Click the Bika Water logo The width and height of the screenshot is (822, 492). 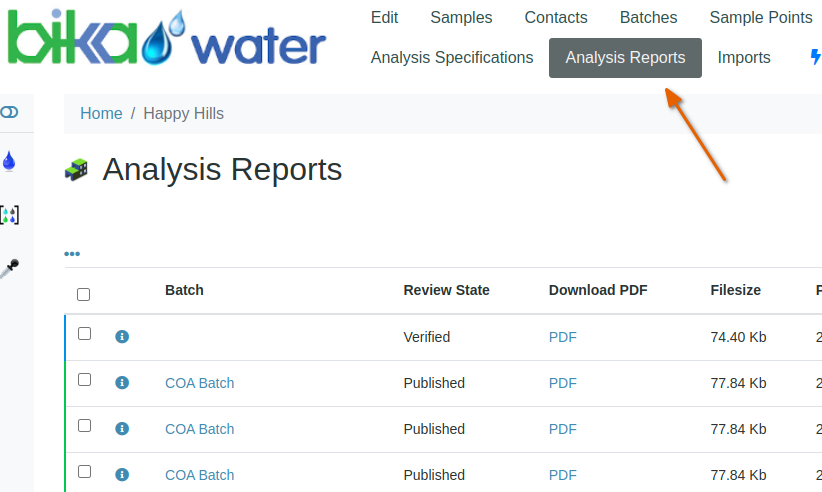pos(166,40)
